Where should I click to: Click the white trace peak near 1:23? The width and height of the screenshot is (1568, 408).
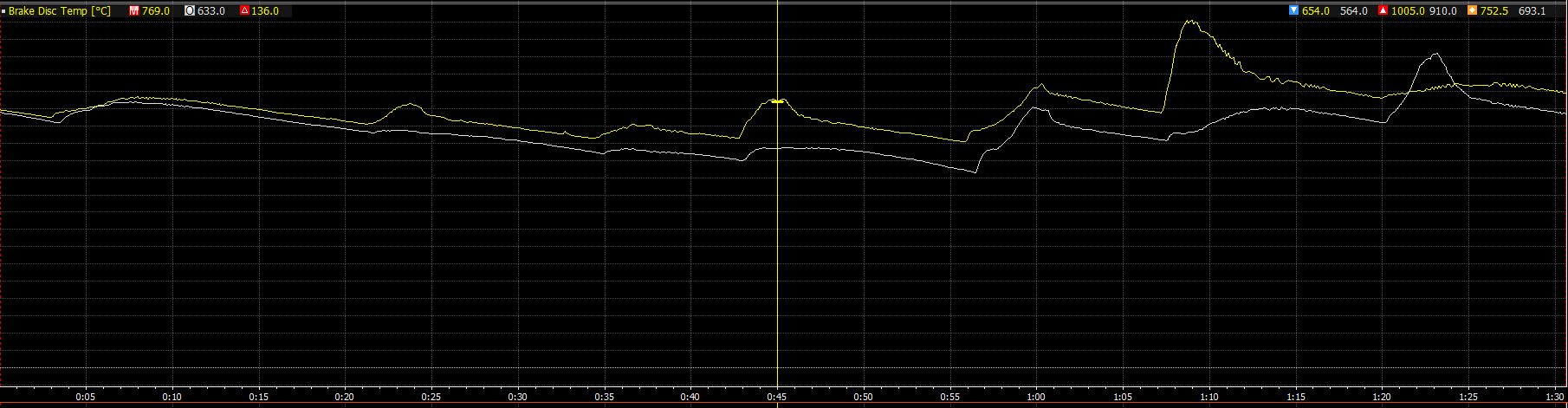pyautogui.click(x=1435, y=55)
